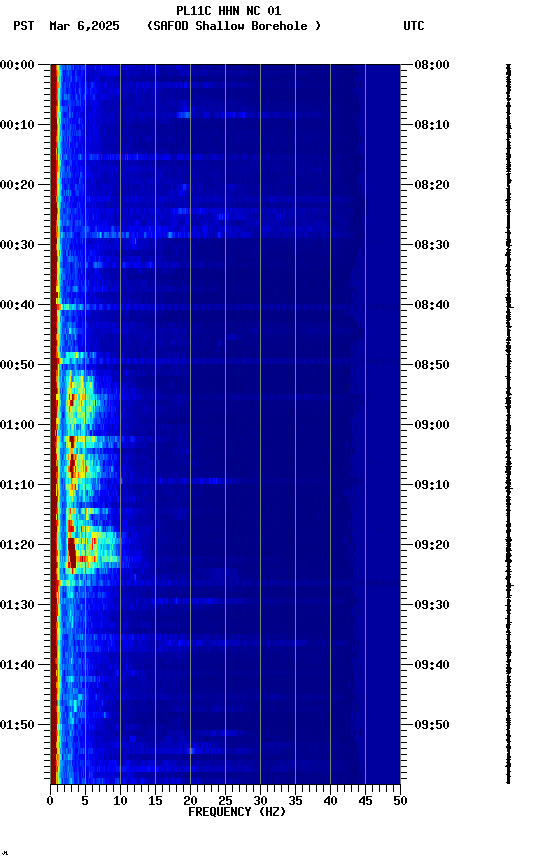The height and width of the screenshot is (864, 552).
Task: Click the 01:20 PST time label
Action: (17, 546)
